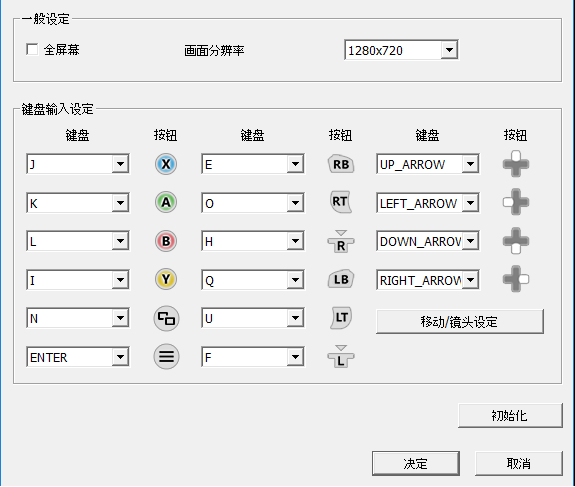Click the view (two squares) controller button icon
Image resolution: width=575 pixels, height=487 pixels.
coord(166,318)
